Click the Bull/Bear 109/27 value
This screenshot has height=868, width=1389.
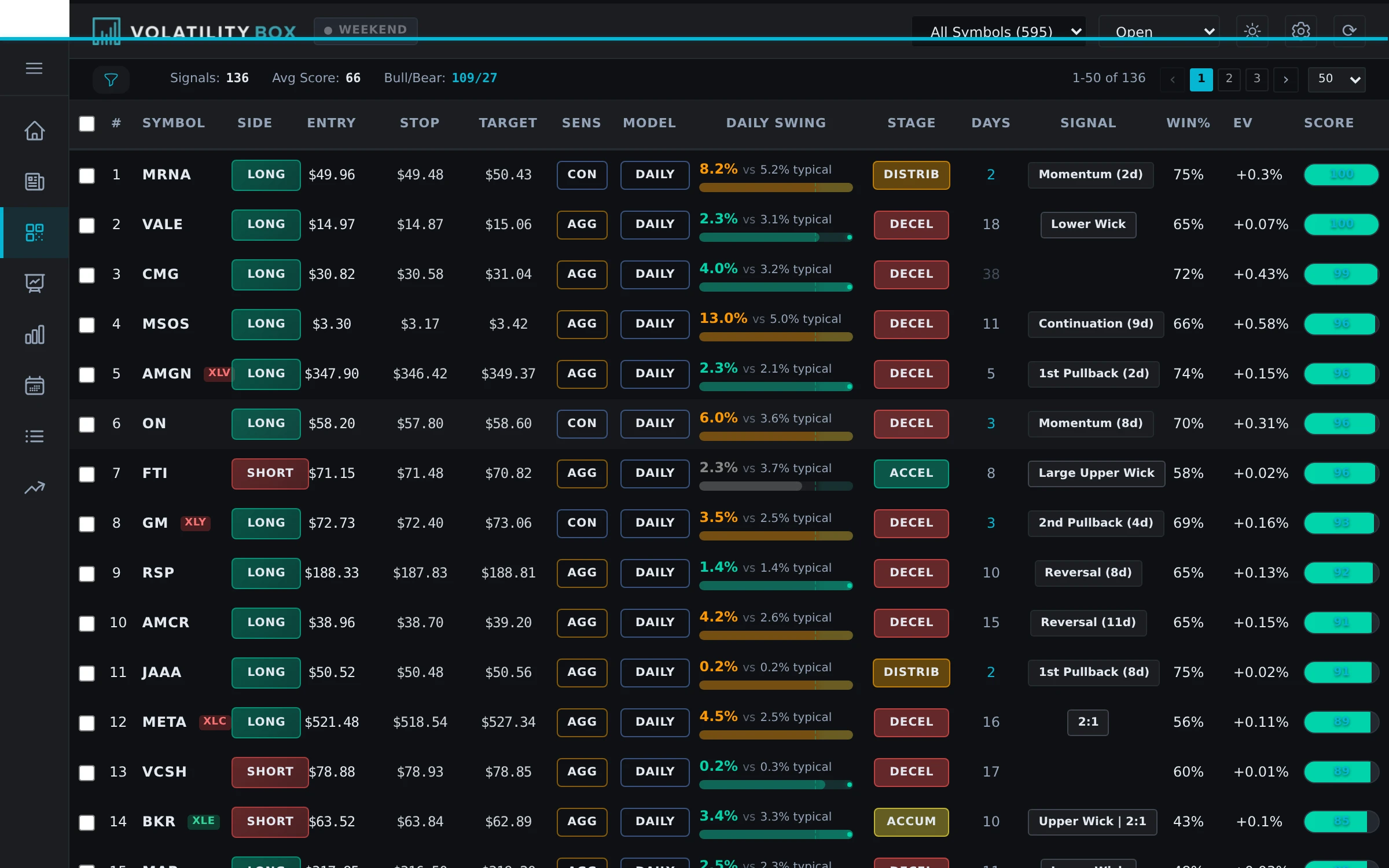(474, 78)
